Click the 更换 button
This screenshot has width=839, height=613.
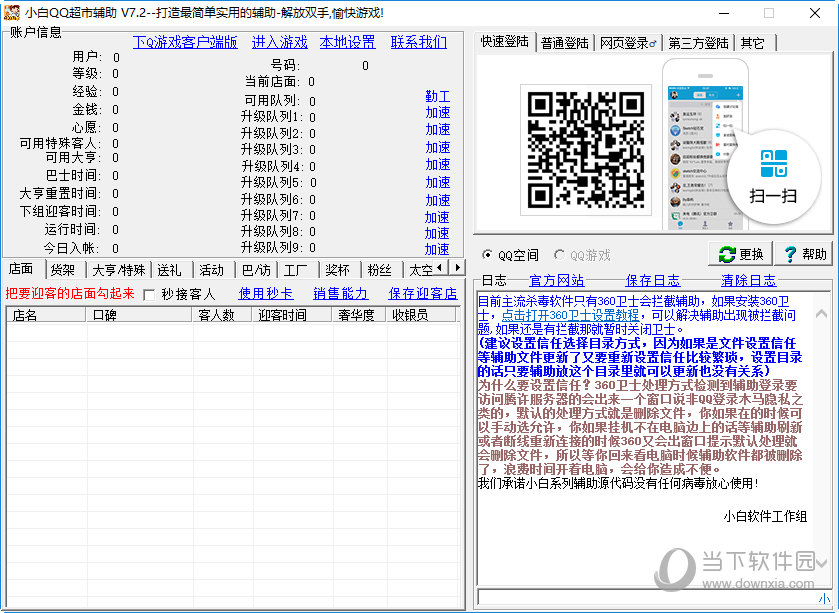[741, 254]
